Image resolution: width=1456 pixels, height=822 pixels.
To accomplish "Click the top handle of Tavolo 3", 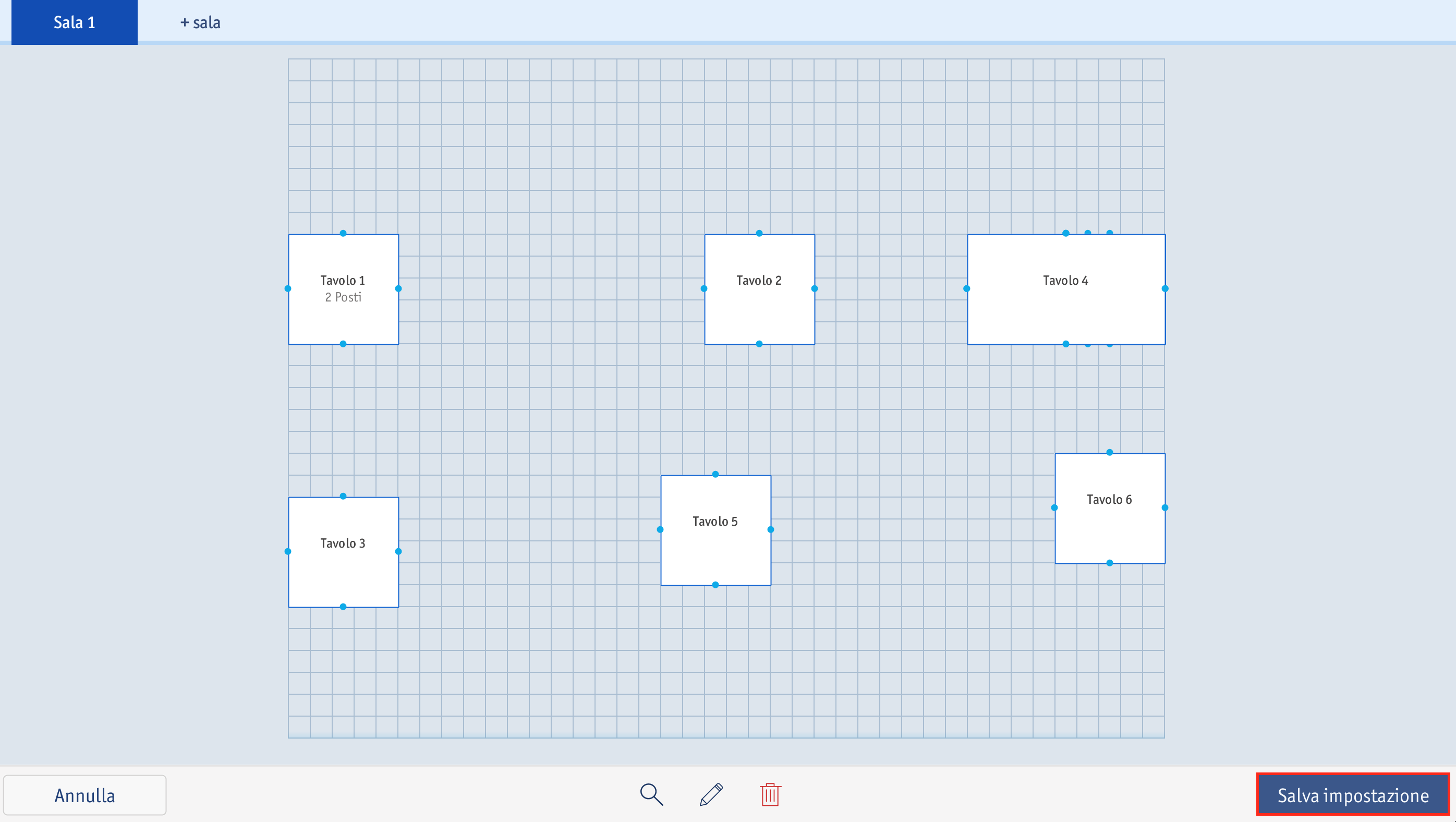I will coord(343,497).
